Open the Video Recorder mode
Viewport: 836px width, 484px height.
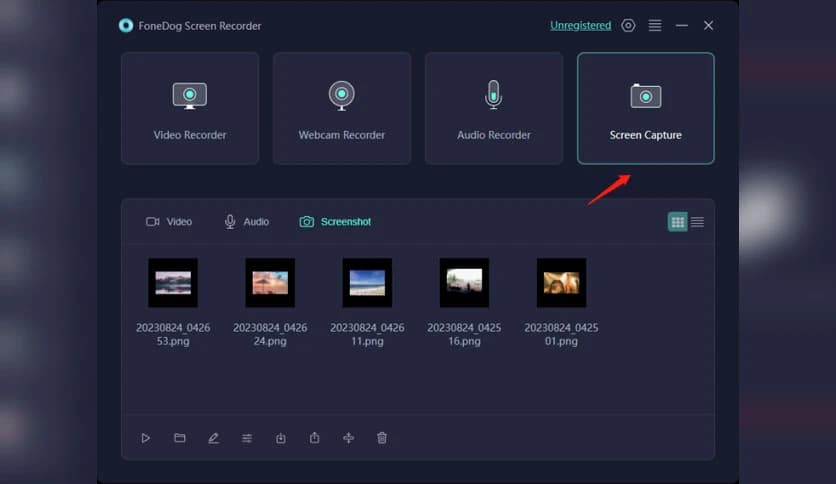(190, 108)
